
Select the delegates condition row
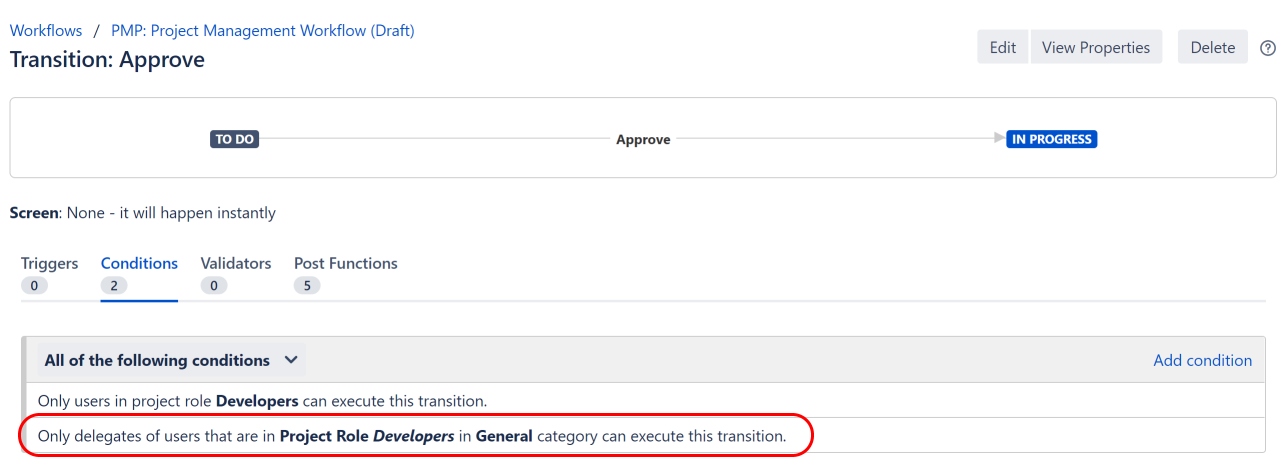pos(412,437)
